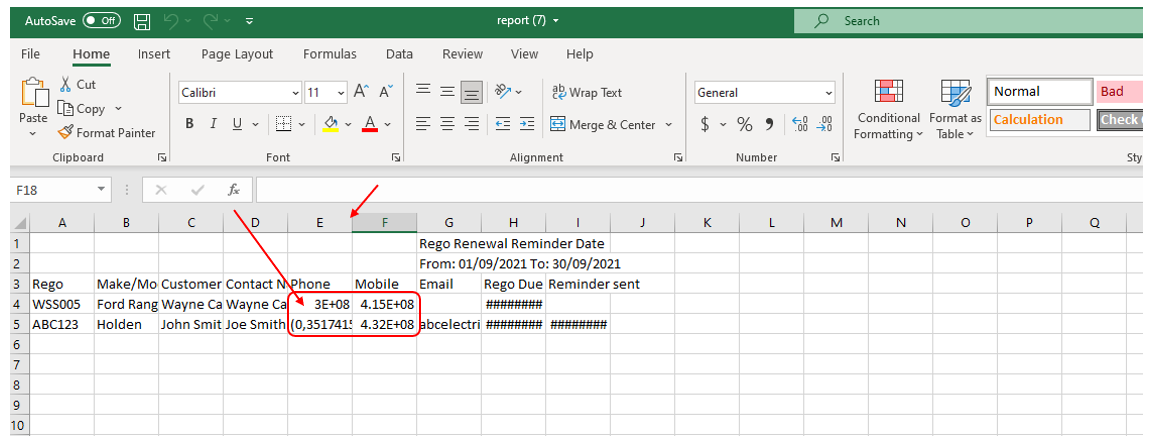Toggle Italic formatting
The height and width of the screenshot is (448, 1165).
[213, 124]
